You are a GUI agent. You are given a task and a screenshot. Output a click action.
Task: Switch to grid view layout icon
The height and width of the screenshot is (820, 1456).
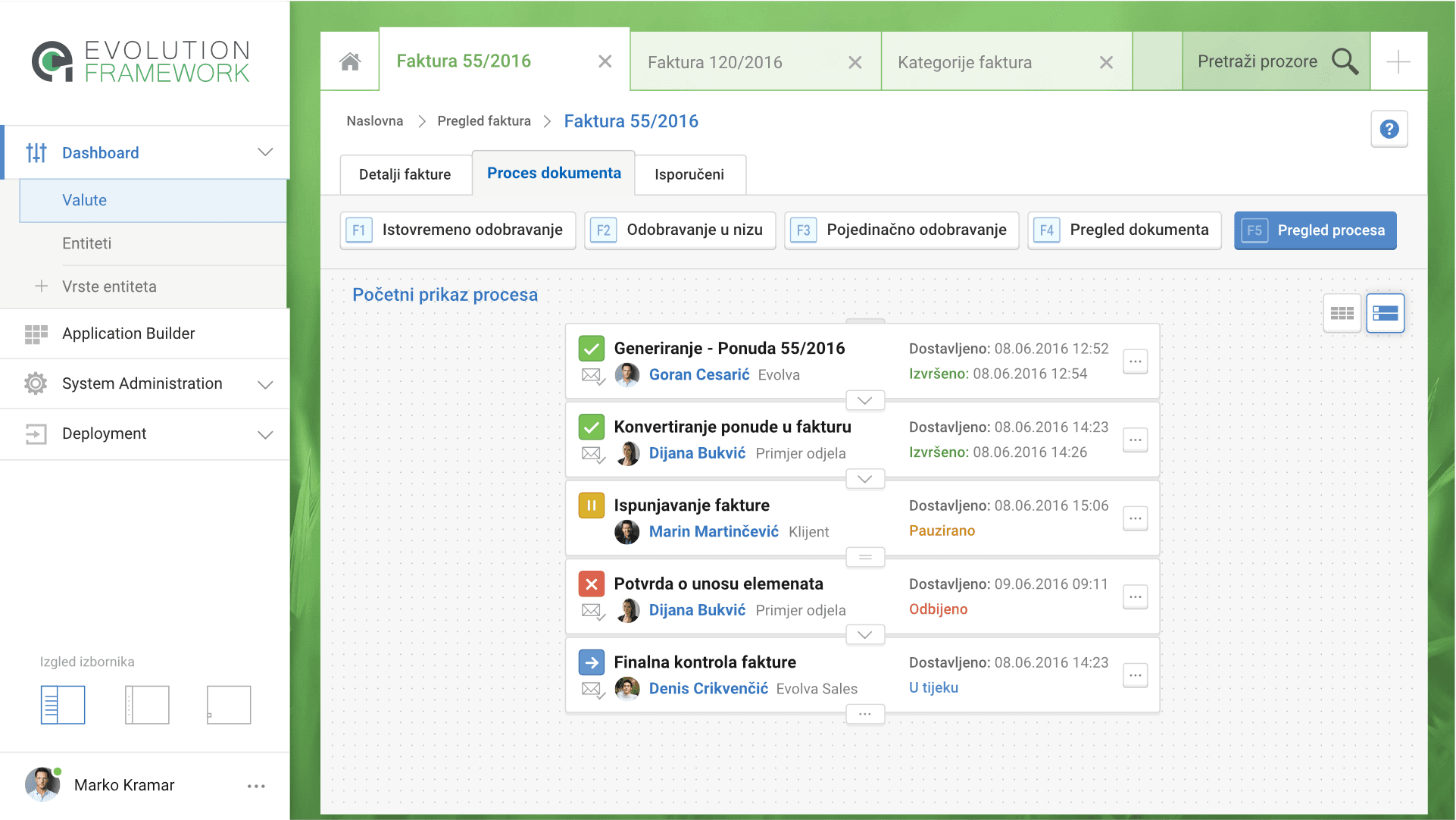click(x=1342, y=313)
